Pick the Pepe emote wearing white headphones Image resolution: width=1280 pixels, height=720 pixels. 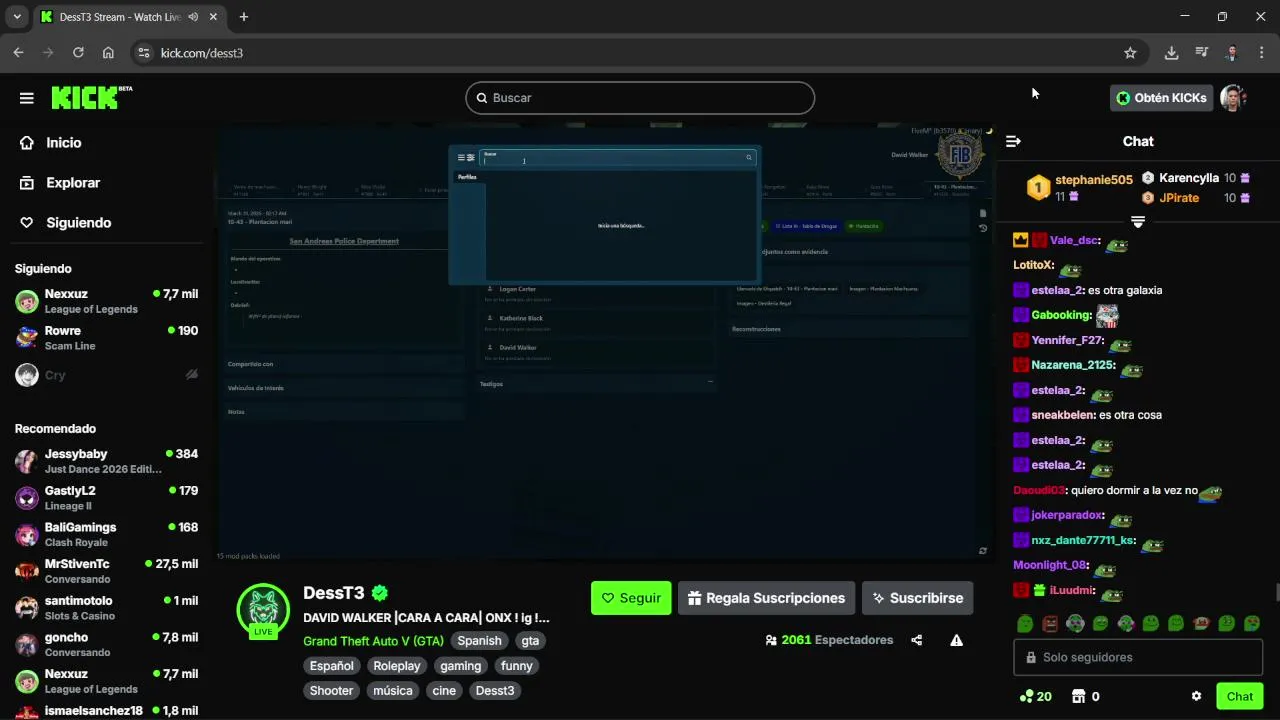tap(1075, 624)
